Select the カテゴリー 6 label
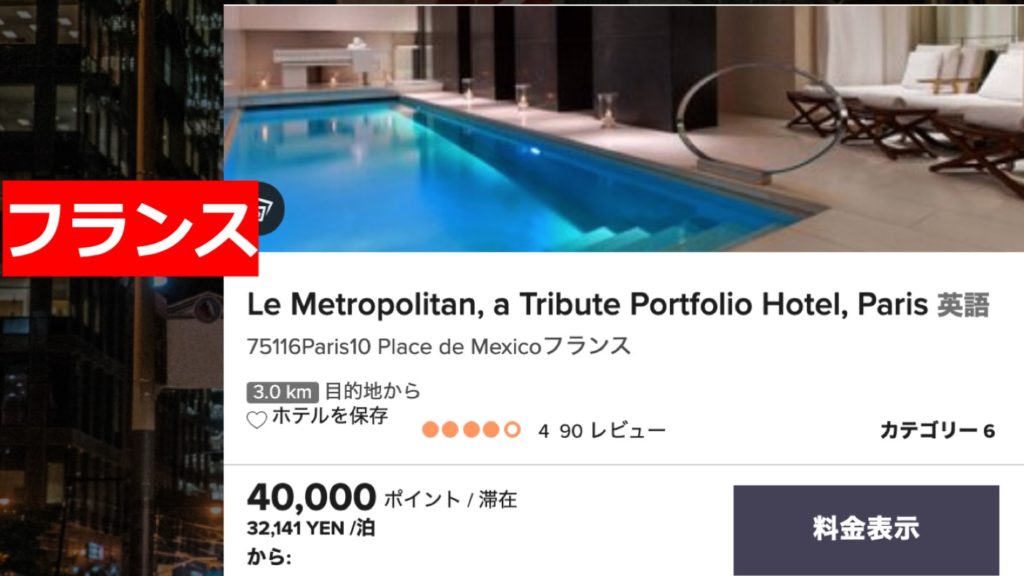Viewport: 1024px width, 576px height. click(937, 430)
